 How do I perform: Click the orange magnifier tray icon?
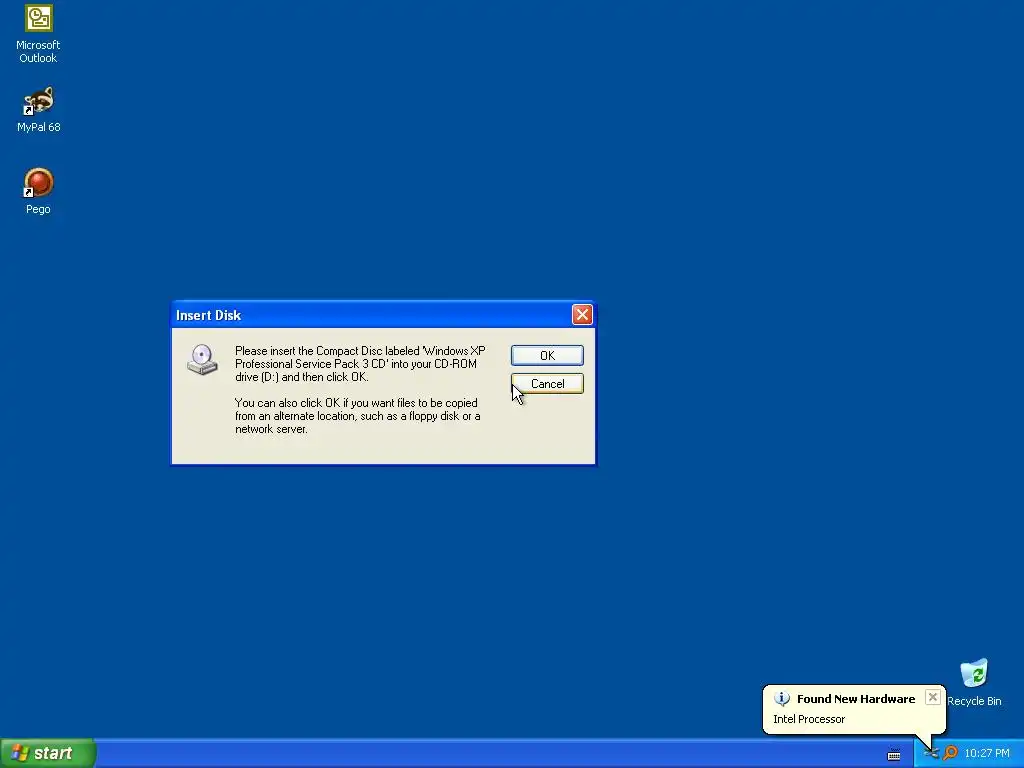coord(950,753)
